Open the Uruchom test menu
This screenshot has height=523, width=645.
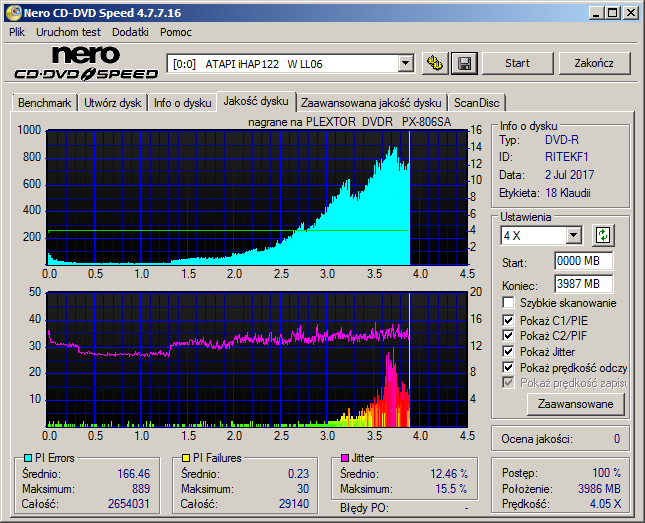[68, 32]
